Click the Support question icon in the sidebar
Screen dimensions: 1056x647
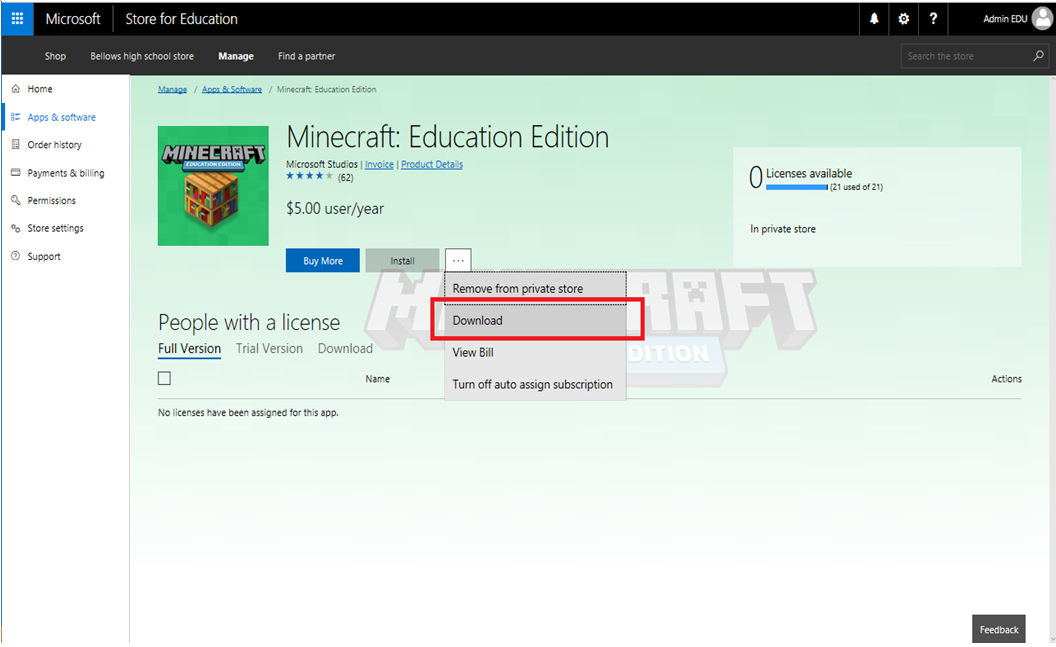(x=15, y=257)
